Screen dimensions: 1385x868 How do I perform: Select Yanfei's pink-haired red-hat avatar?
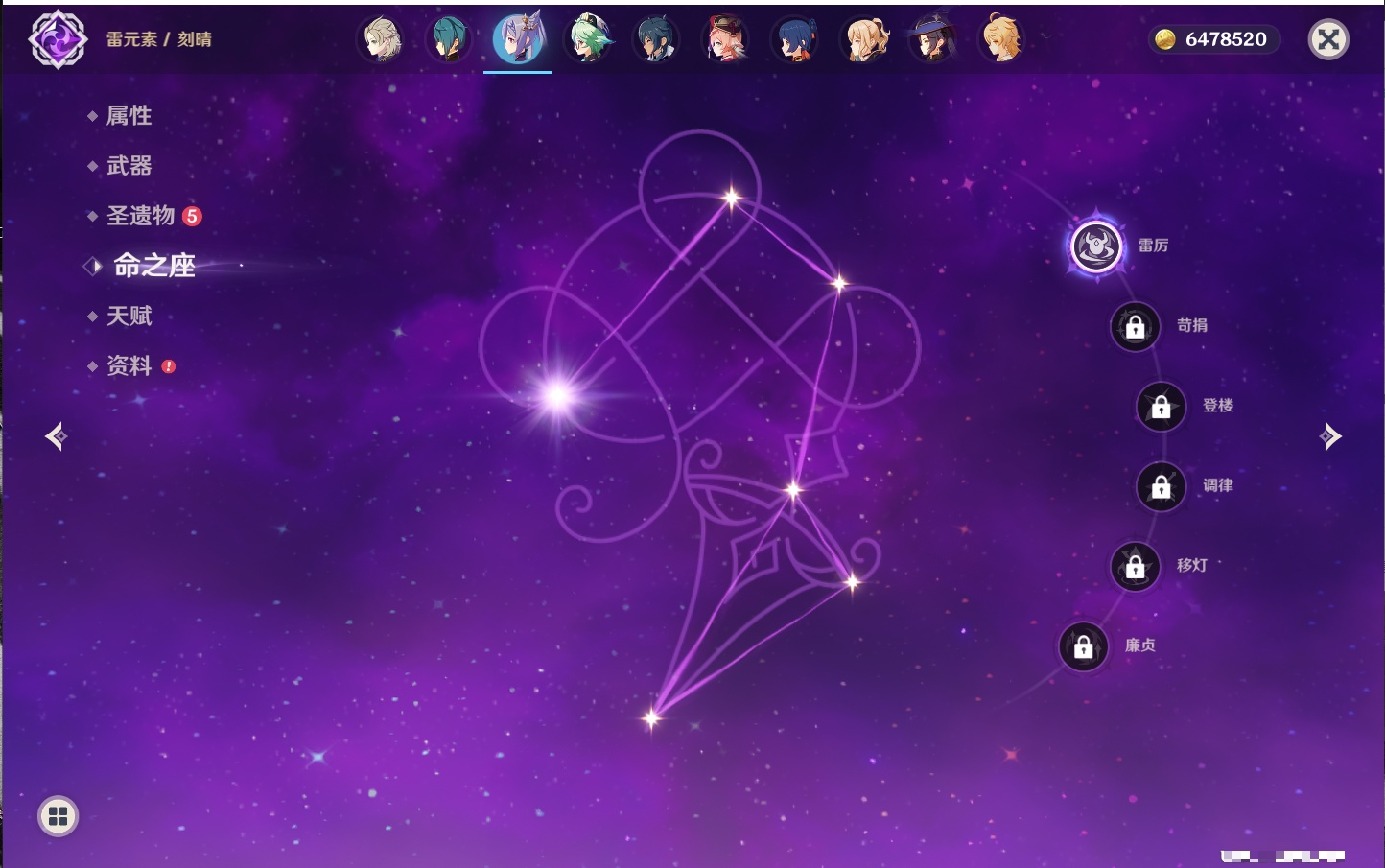point(725,39)
